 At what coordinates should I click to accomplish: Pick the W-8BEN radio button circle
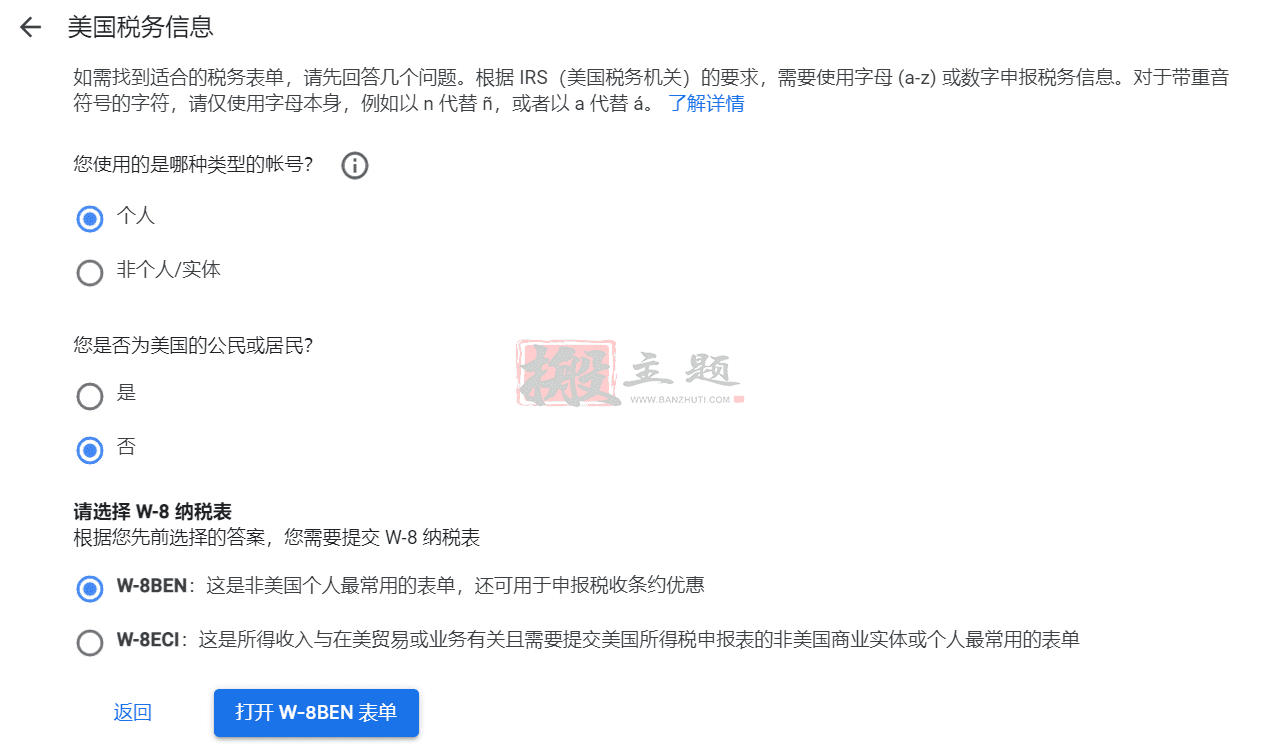90,589
